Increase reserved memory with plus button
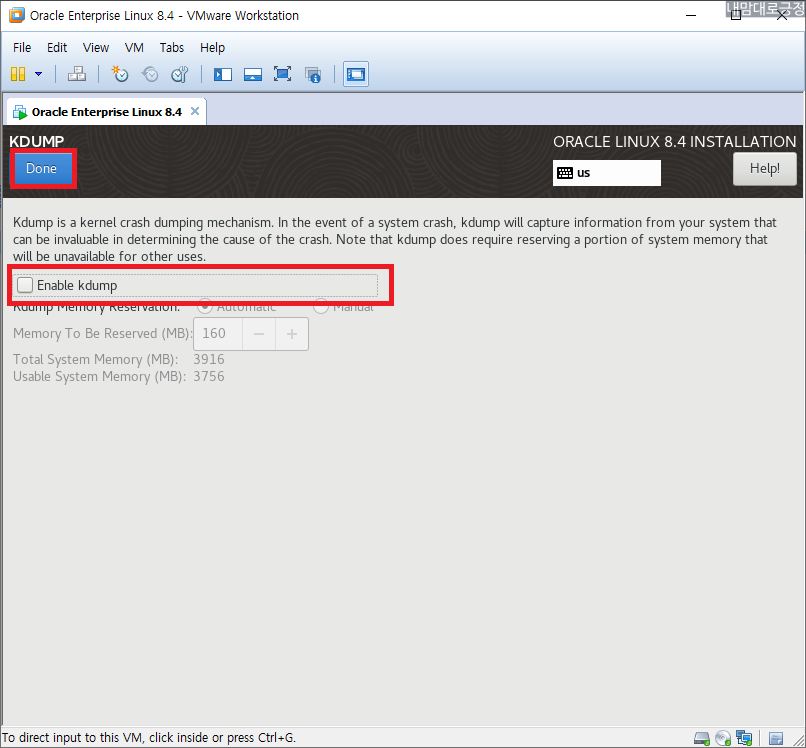806x748 pixels. tap(292, 334)
